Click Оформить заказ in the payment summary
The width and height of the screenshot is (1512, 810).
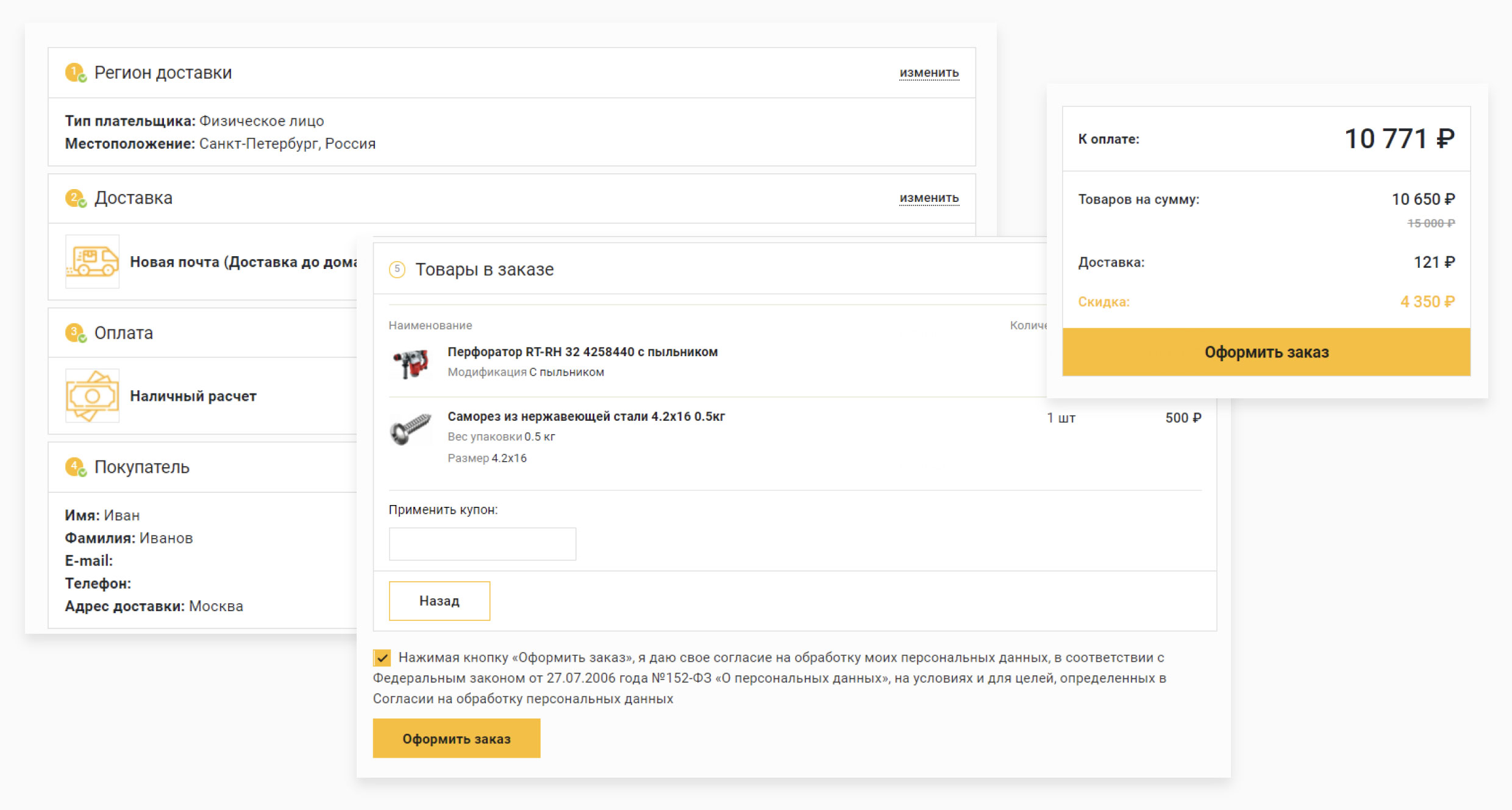click(x=1266, y=352)
